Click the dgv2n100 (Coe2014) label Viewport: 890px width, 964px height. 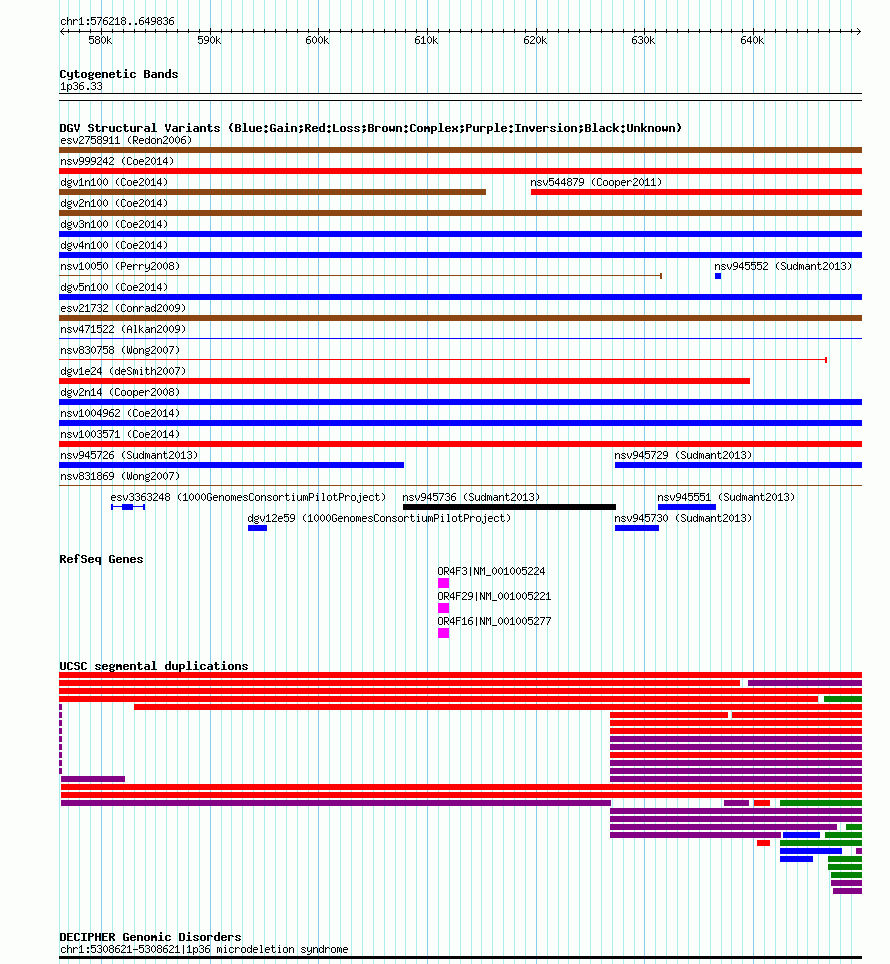(x=114, y=203)
